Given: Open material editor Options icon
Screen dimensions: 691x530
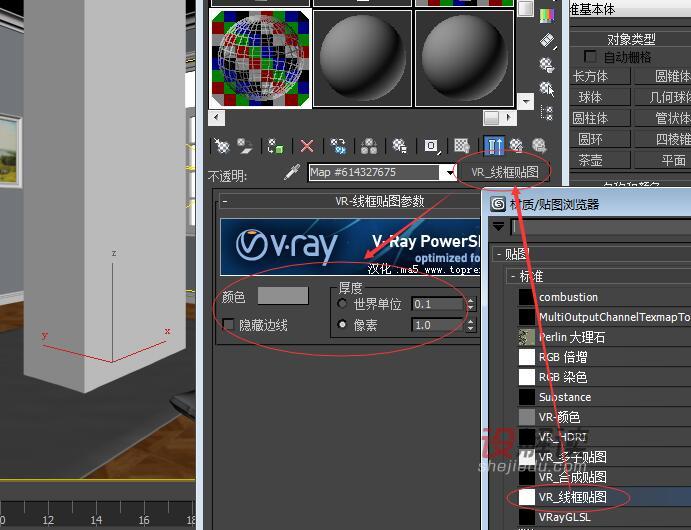Looking at the screenshot, I should coord(547,66).
